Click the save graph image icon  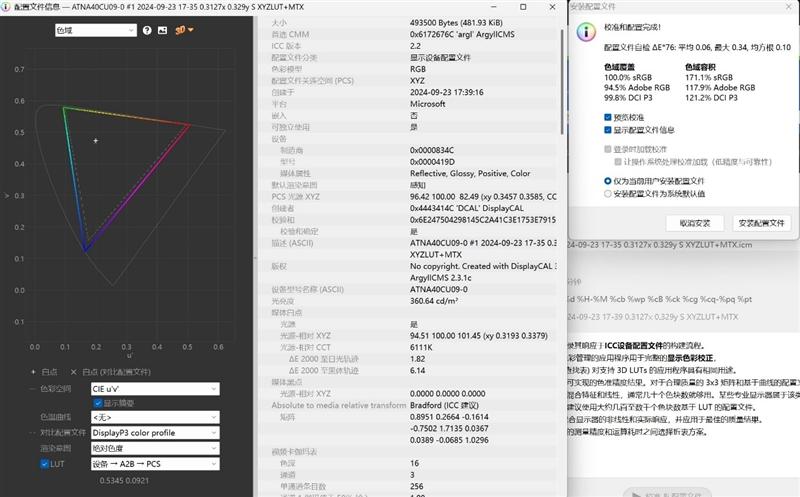162,30
